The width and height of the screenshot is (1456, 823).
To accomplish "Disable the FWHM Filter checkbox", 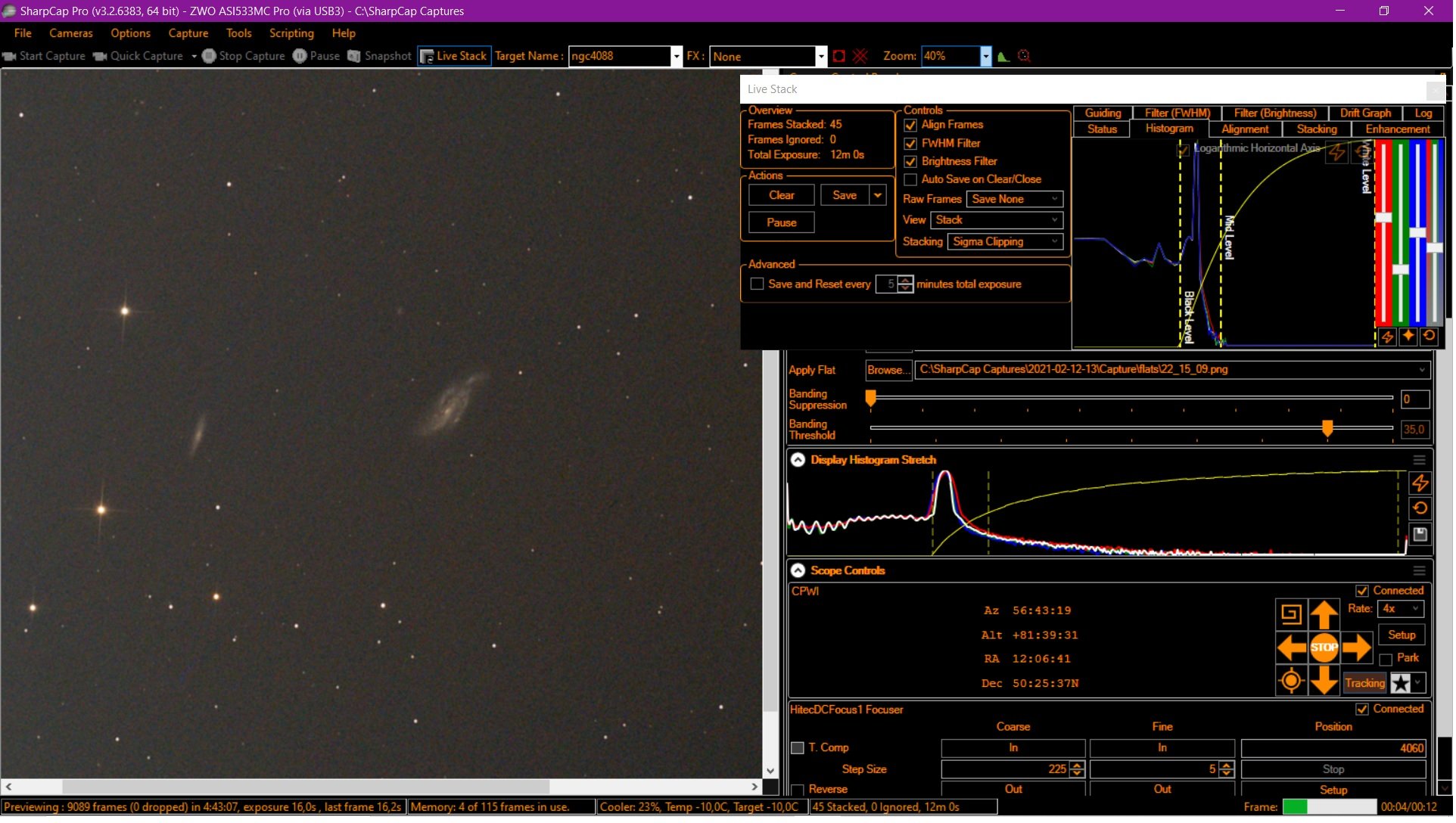I will [912, 144].
